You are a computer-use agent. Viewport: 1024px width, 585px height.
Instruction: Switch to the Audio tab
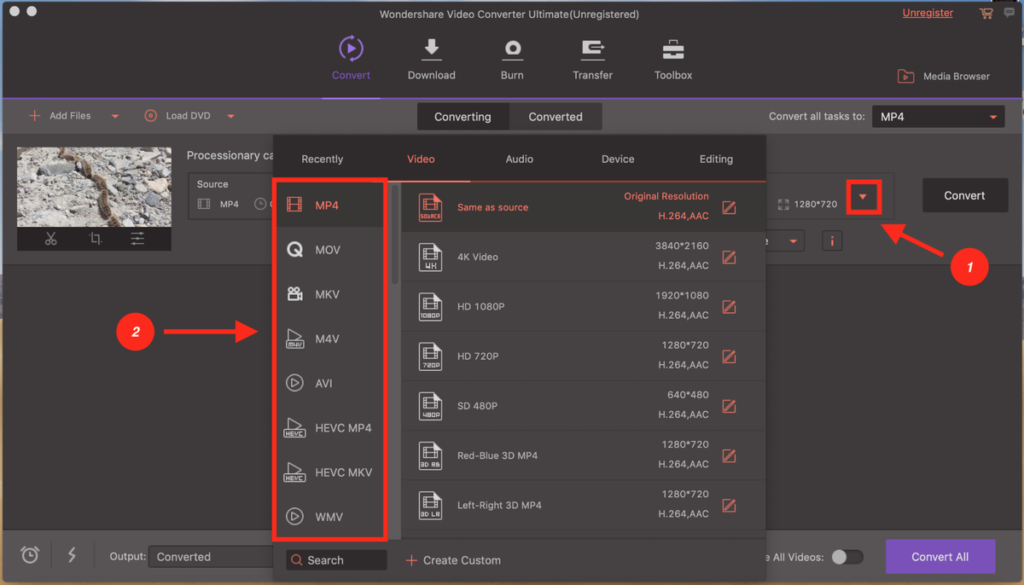[x=519, y=159]
